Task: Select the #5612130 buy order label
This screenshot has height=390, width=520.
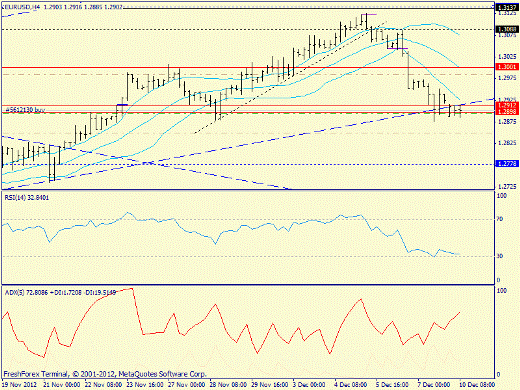Action: (x=25, y=109)
